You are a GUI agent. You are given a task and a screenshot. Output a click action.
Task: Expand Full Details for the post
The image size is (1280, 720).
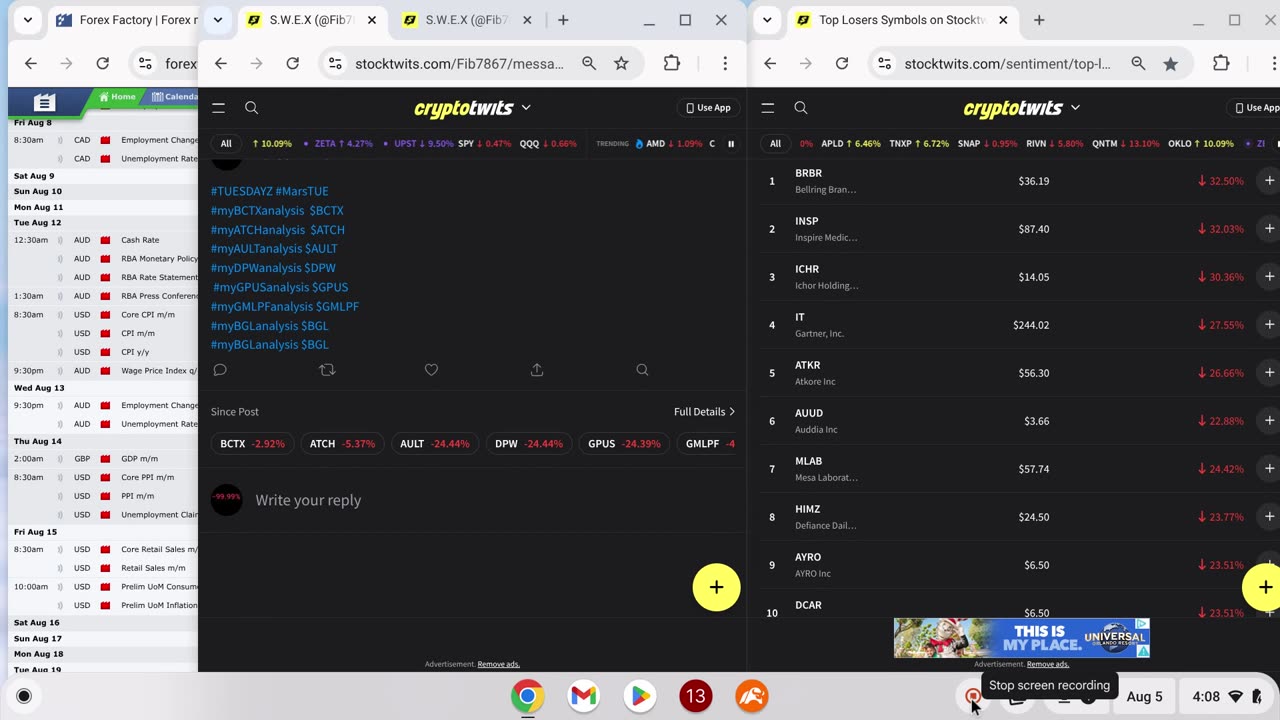704,411
